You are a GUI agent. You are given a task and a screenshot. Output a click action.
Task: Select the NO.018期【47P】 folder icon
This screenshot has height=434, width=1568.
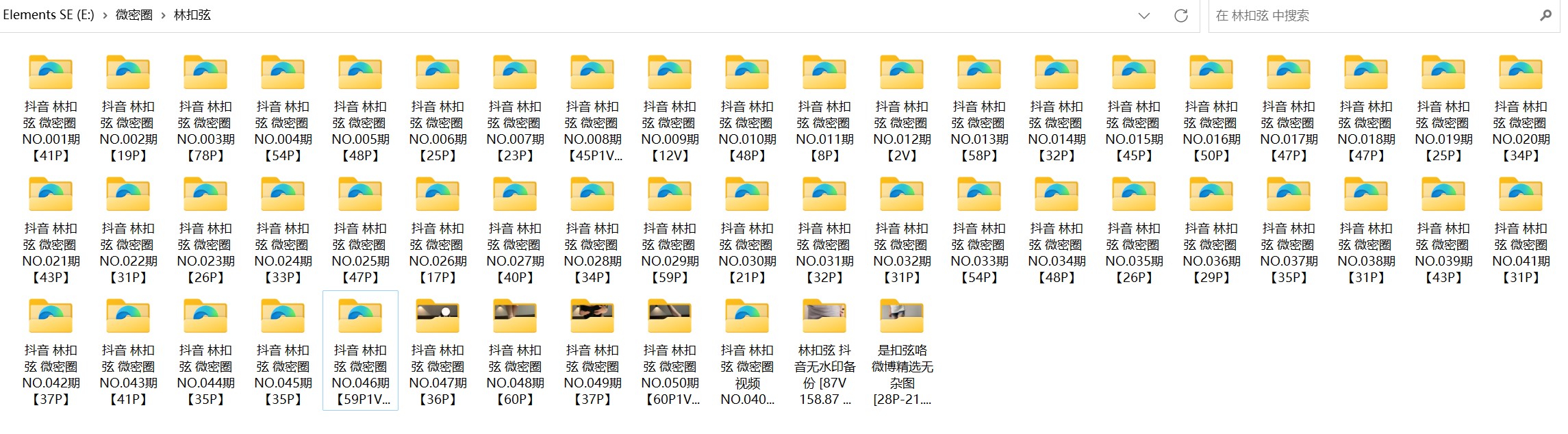click(1367, 73)
